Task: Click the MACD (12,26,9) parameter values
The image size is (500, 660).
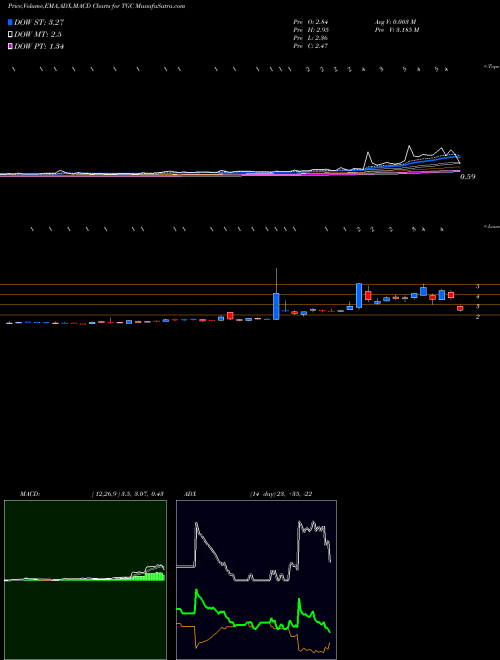Action: tap(128, 494)
